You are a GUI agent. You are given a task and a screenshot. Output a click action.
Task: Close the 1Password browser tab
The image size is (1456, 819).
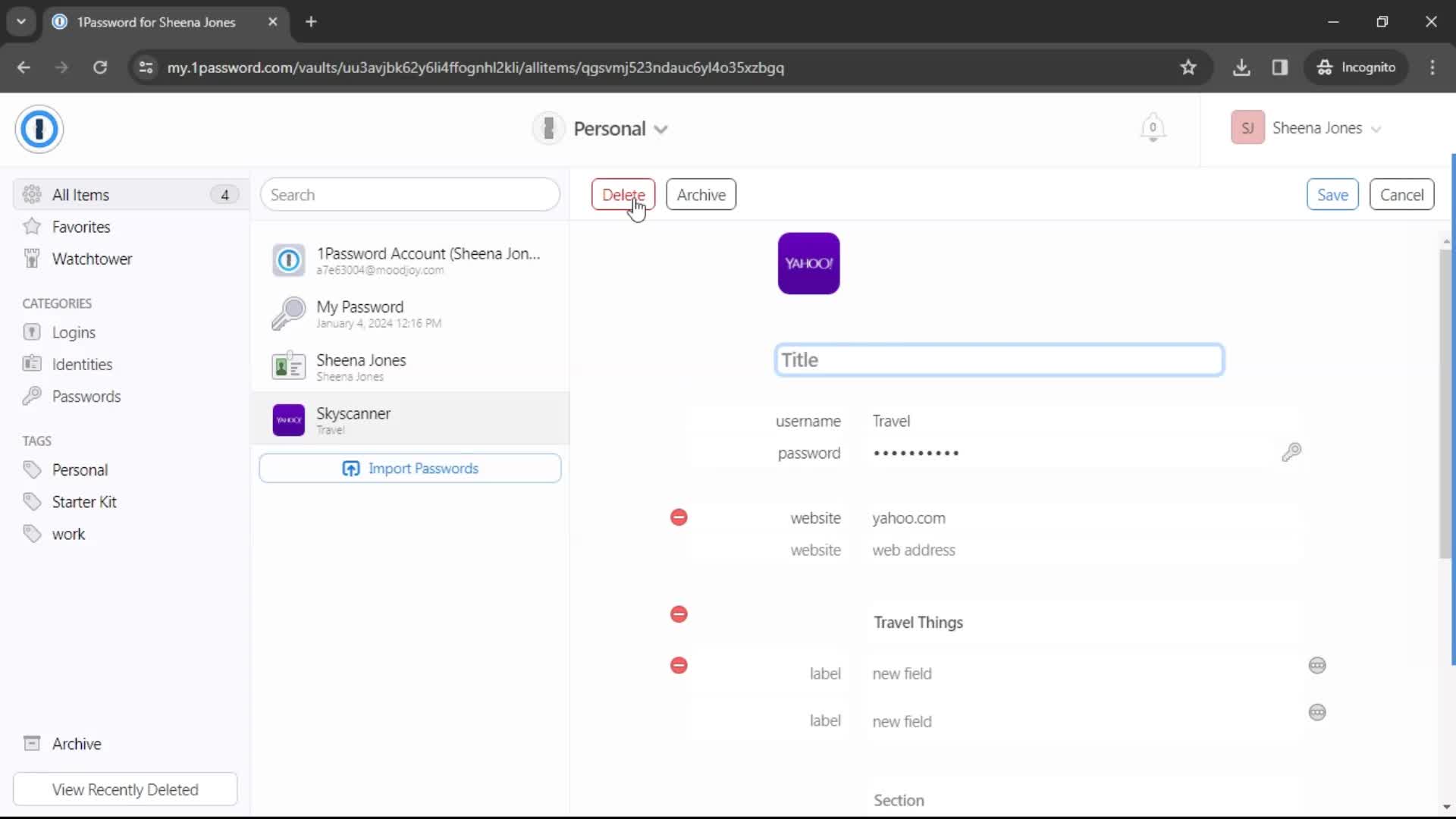click(273, 22)
